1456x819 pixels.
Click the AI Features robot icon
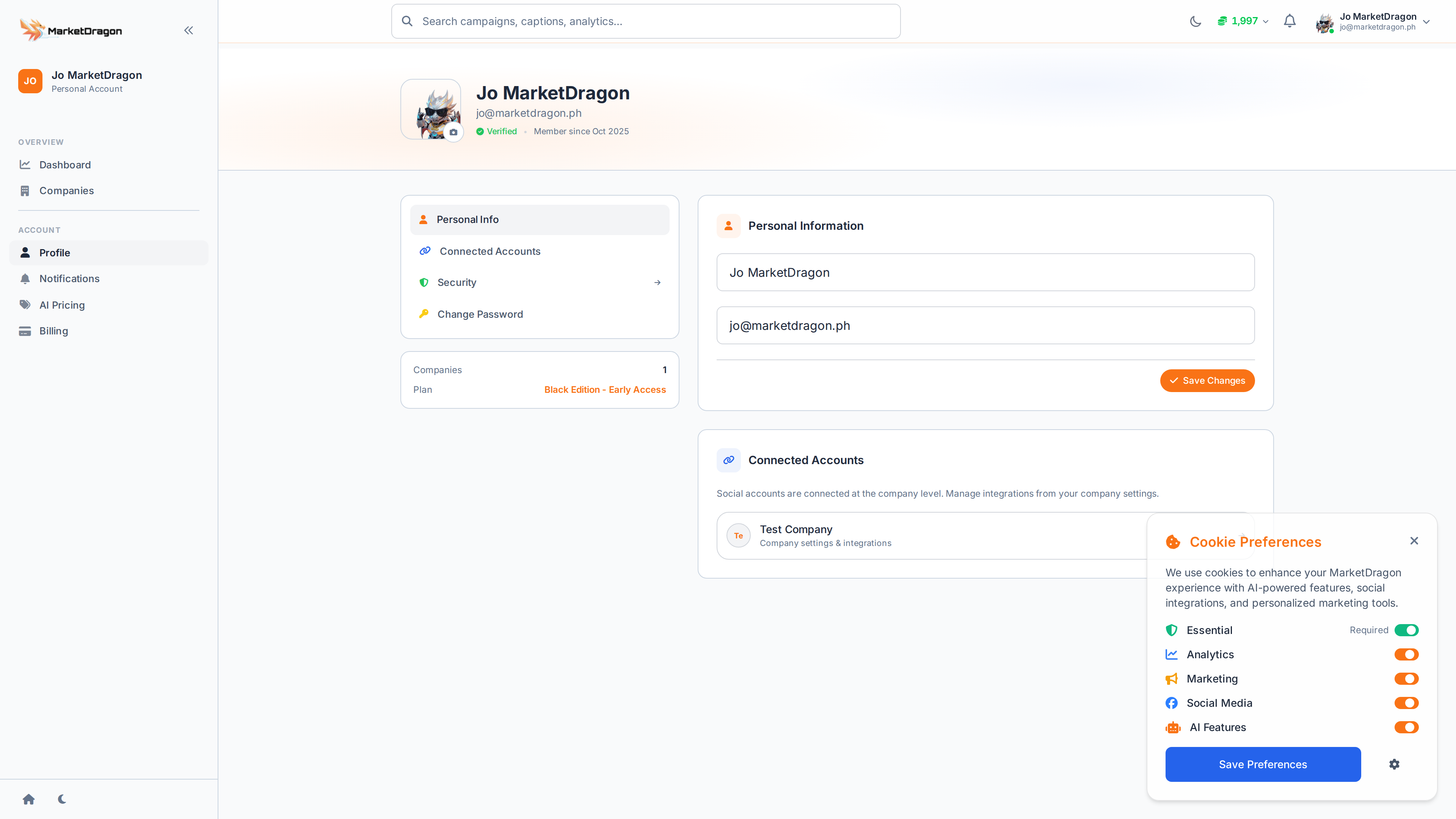(1173, 728)
